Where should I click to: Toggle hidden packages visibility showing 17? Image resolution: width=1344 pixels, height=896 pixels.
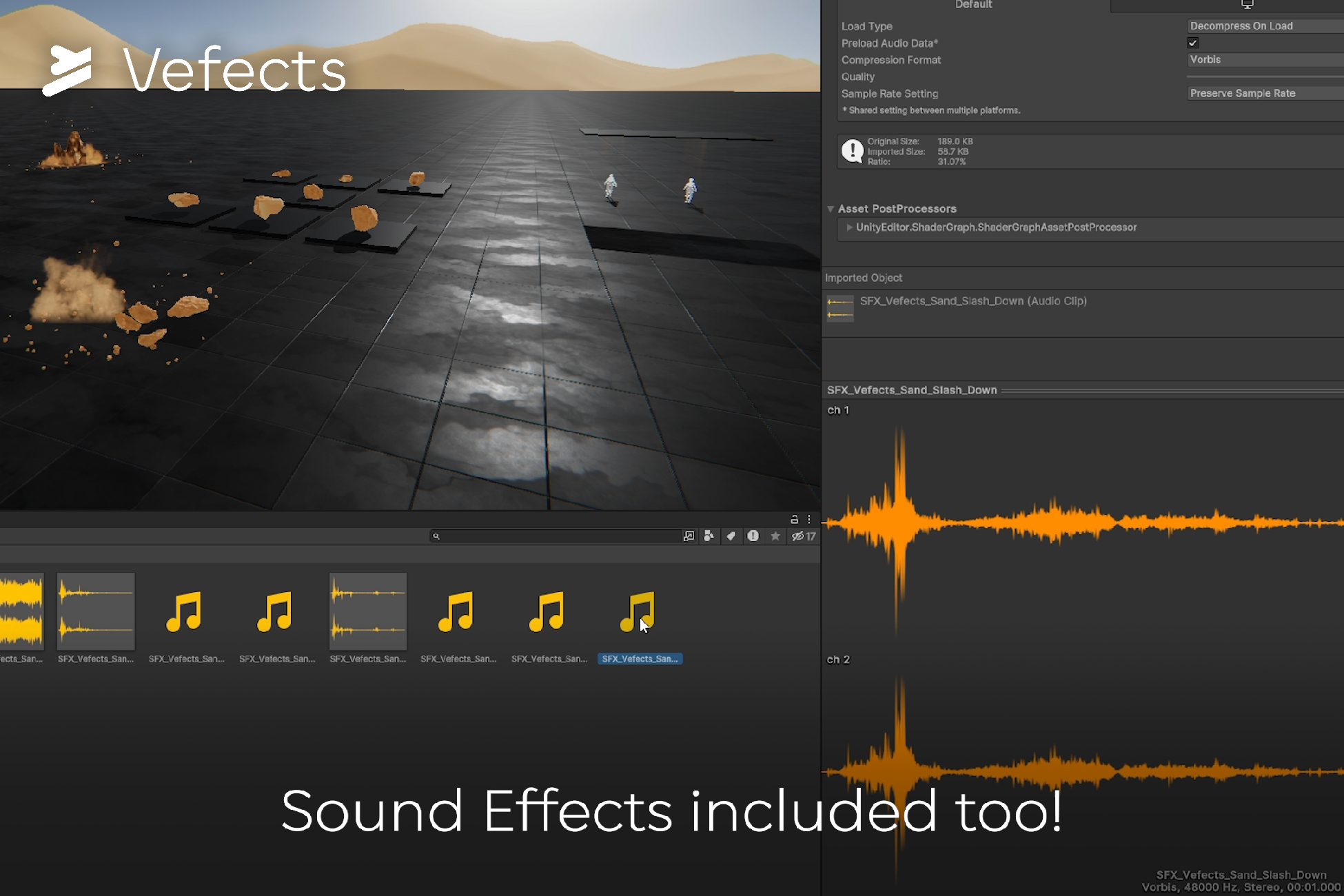[804, 536]
